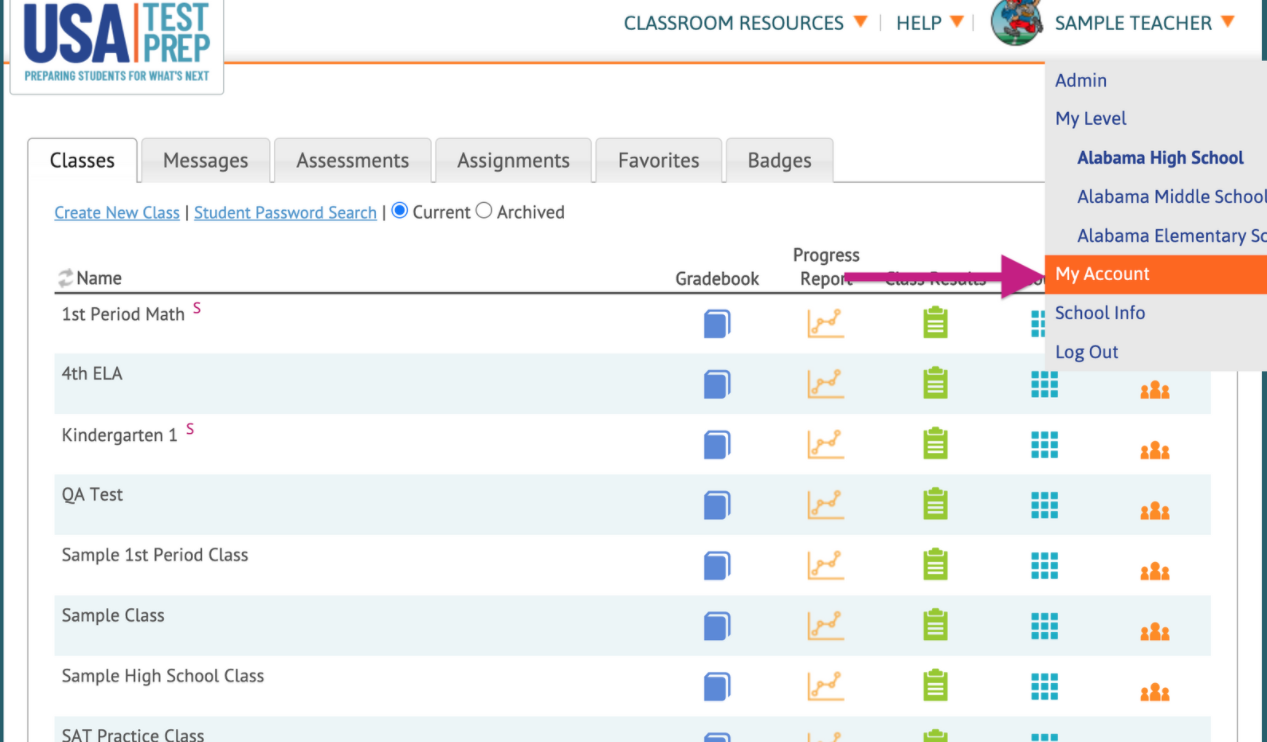
Task: Click orange people icon in 4th ELA row
Action: pos(1155,390)
